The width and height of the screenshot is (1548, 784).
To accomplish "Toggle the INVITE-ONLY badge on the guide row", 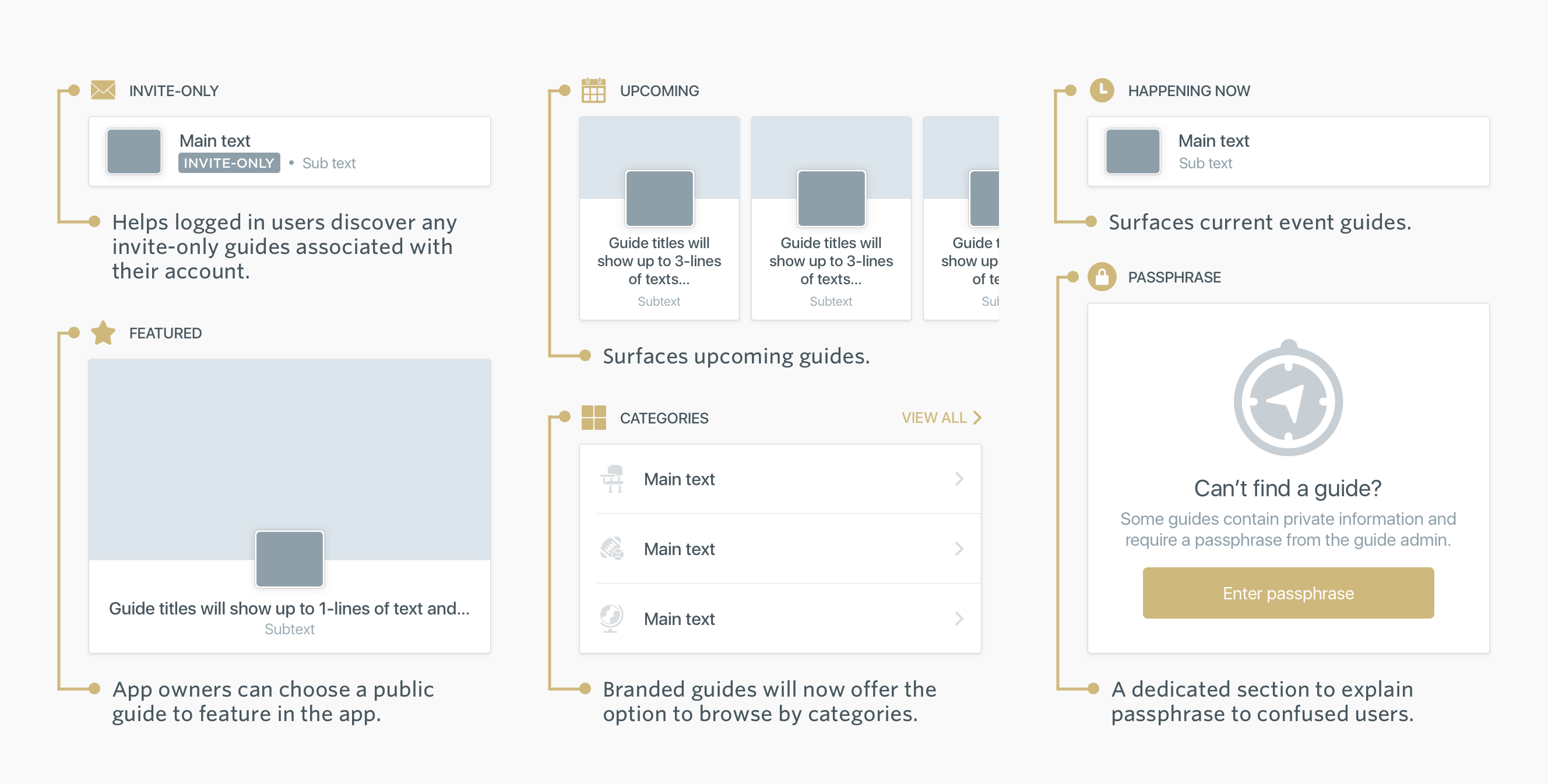I will [x=229, y=163].
